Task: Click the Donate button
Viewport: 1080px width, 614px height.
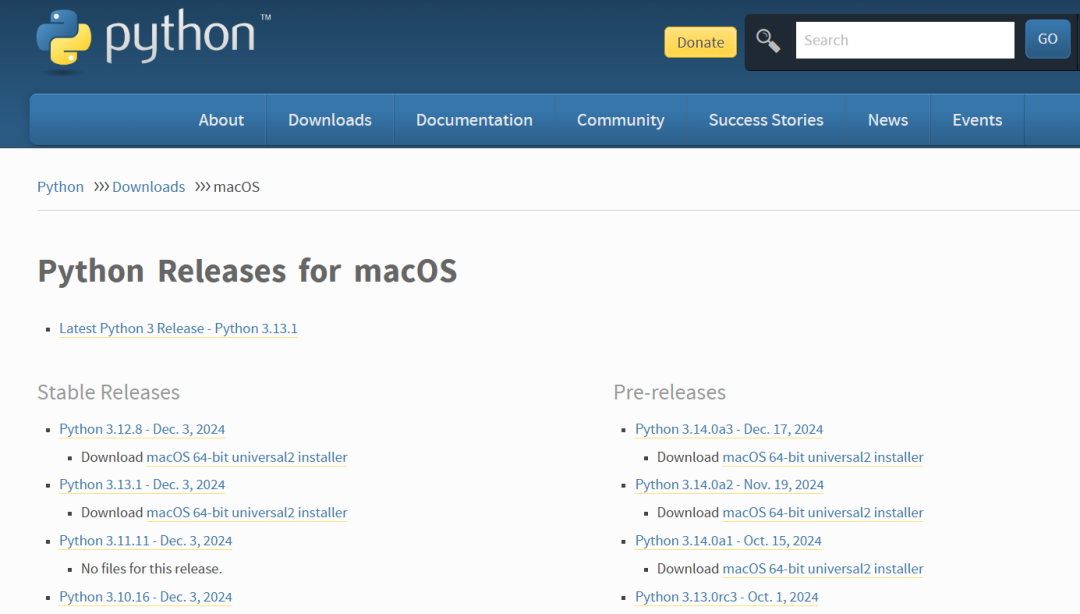Action: [700, 42]
